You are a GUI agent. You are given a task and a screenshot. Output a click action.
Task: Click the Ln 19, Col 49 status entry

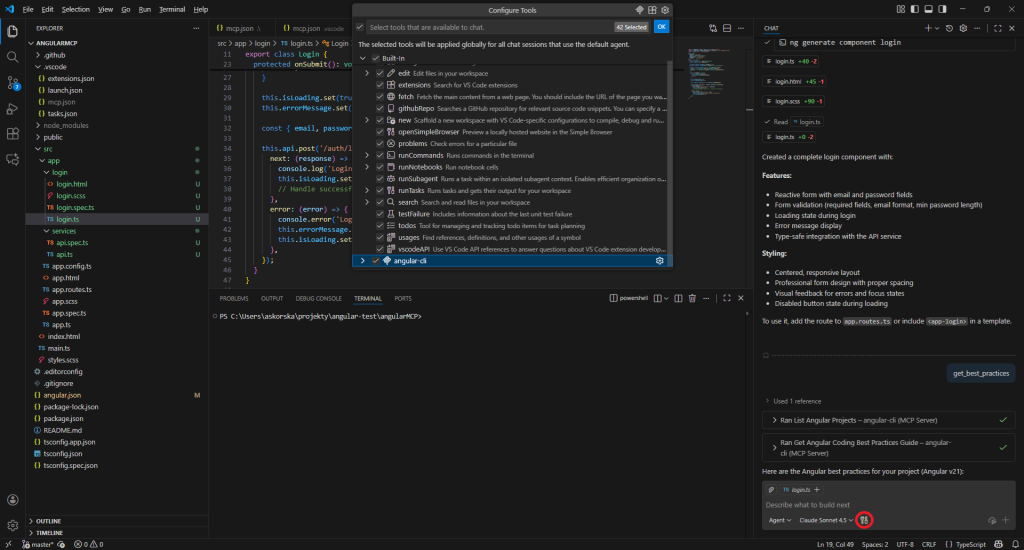835,544
